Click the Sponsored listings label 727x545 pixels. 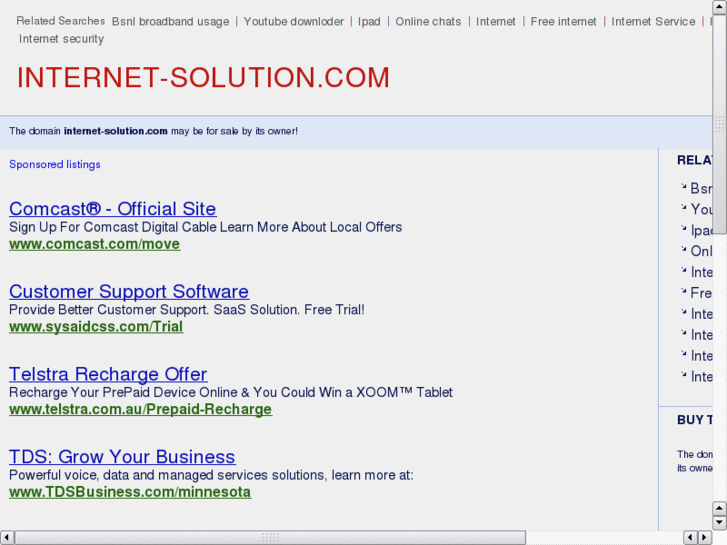pyautogui.click(x=55, y=165)
